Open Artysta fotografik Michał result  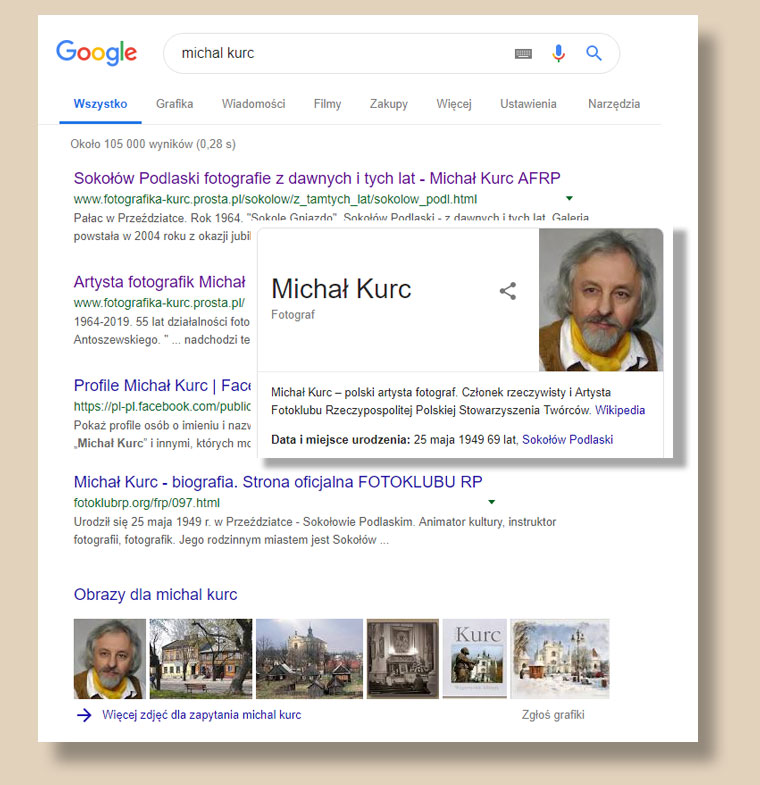[x=160, y=282]
